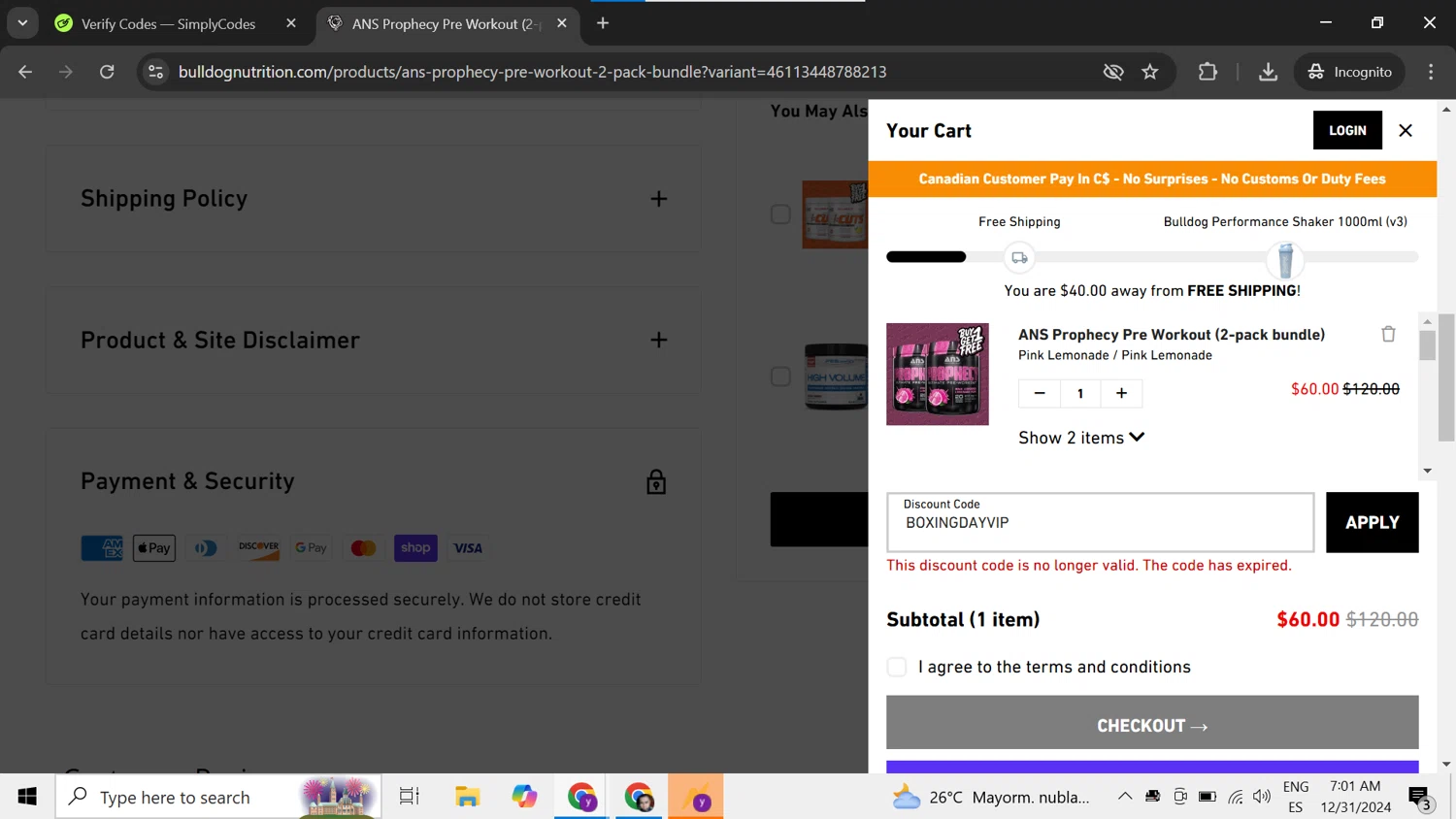Tick the agree to terms checkbox
The width and height of the screenshot is (1456, 819).
(x=896, y=667)
